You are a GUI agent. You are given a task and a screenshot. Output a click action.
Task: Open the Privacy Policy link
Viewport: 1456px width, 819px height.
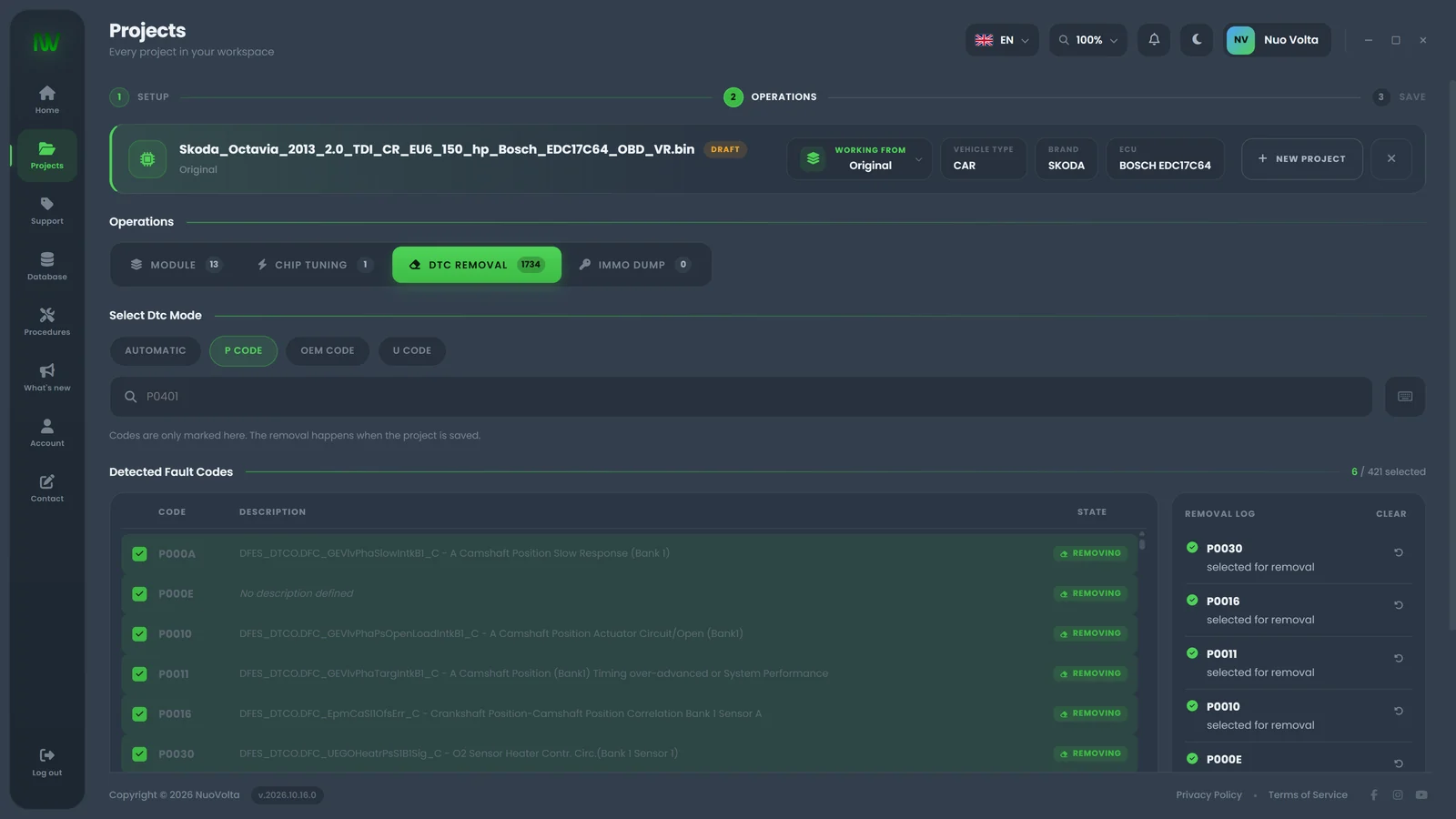pos(1208,795)
